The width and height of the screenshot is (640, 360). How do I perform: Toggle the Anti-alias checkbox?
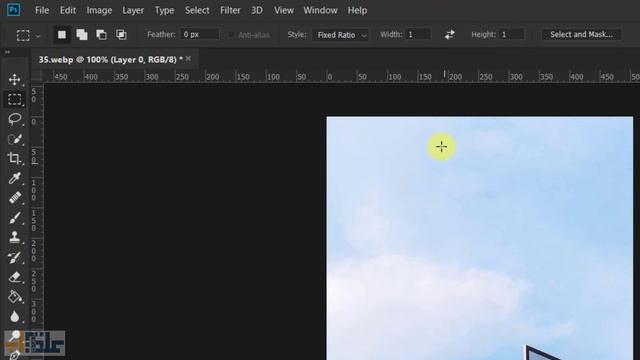pyautogui.click(x=231, y=35)
